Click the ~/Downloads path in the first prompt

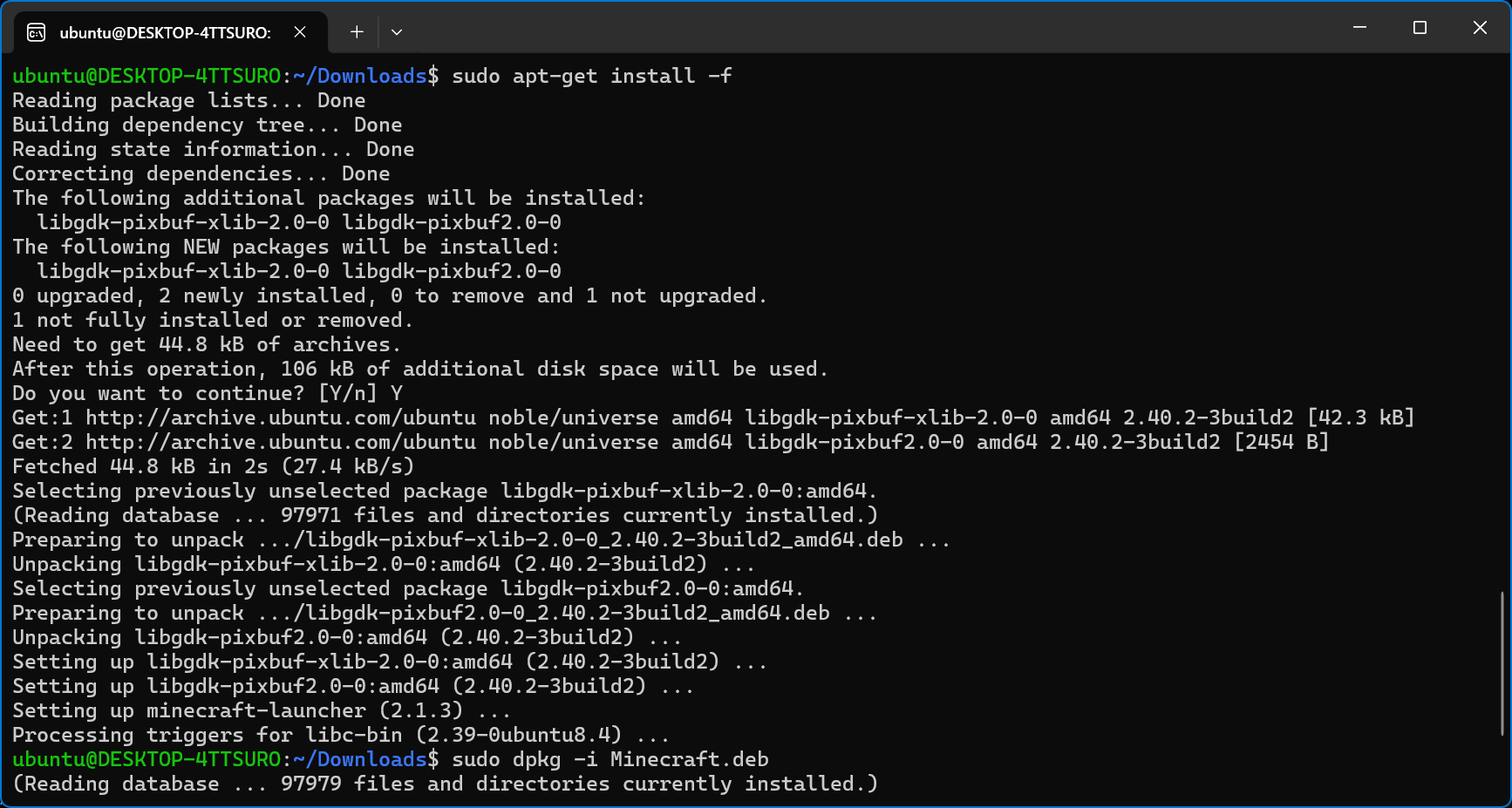[x=360, y=76]
